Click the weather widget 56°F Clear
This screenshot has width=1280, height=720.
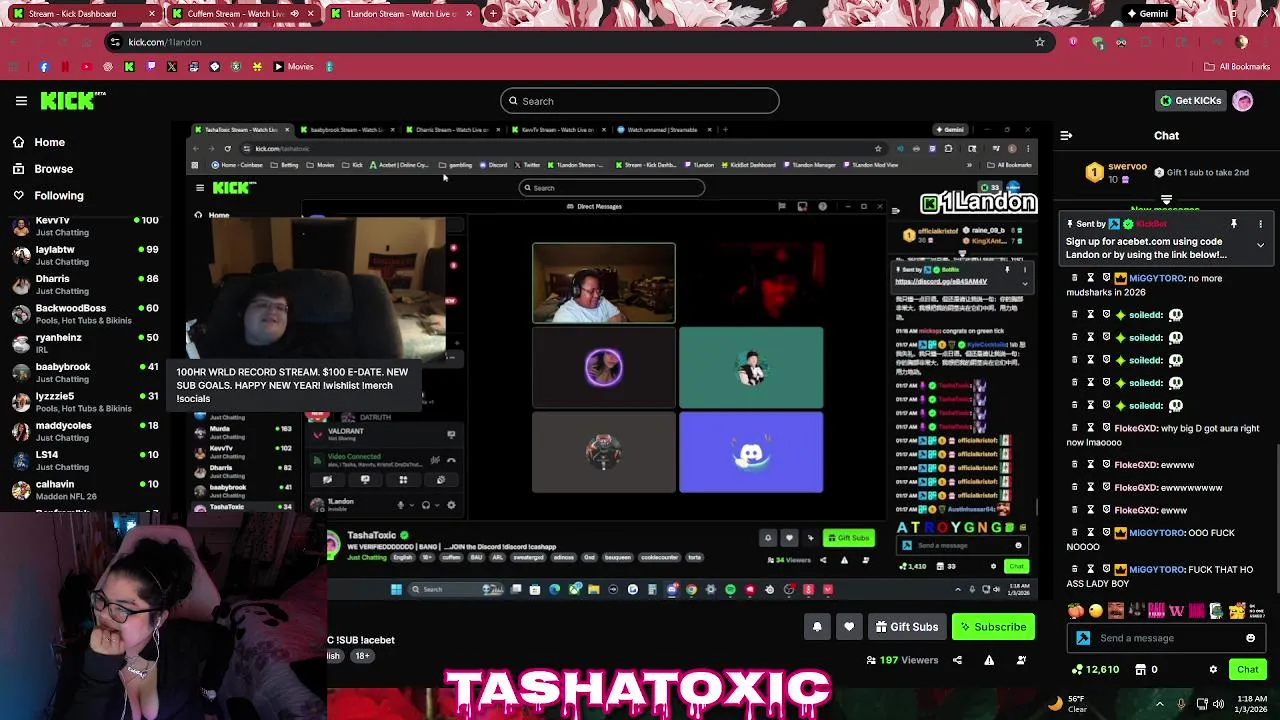click(1068, 704)
